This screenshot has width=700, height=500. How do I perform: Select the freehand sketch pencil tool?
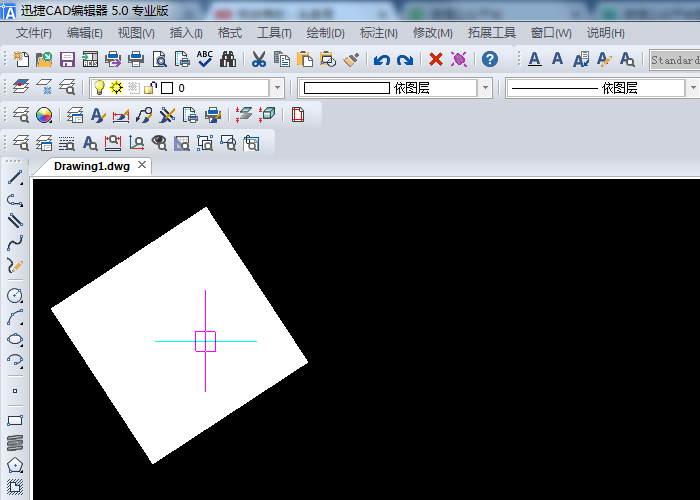(x=15, y=266)
